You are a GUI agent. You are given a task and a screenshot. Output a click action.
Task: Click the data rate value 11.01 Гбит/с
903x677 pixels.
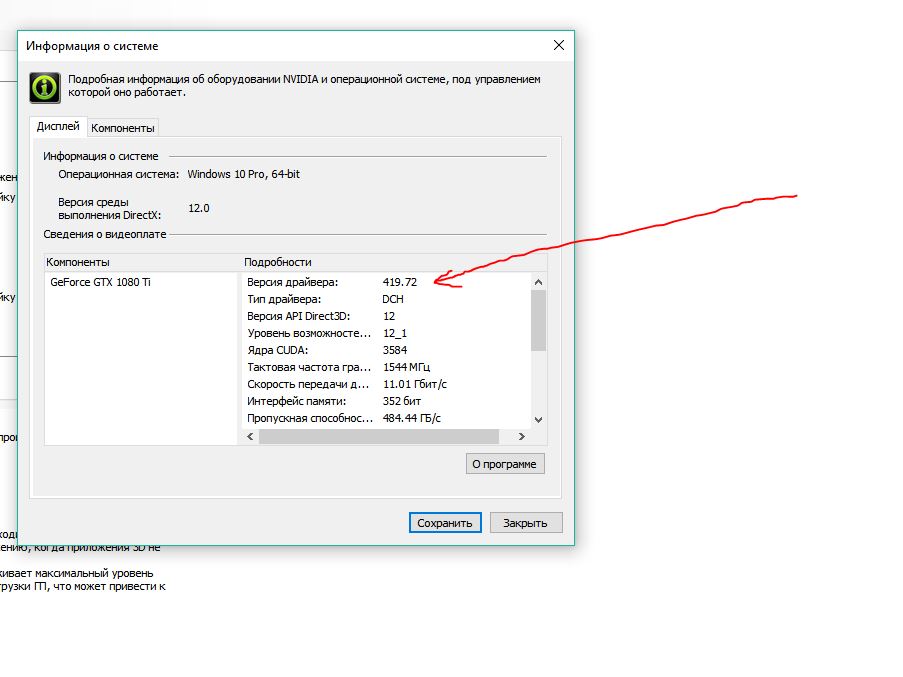coord(415,384)
